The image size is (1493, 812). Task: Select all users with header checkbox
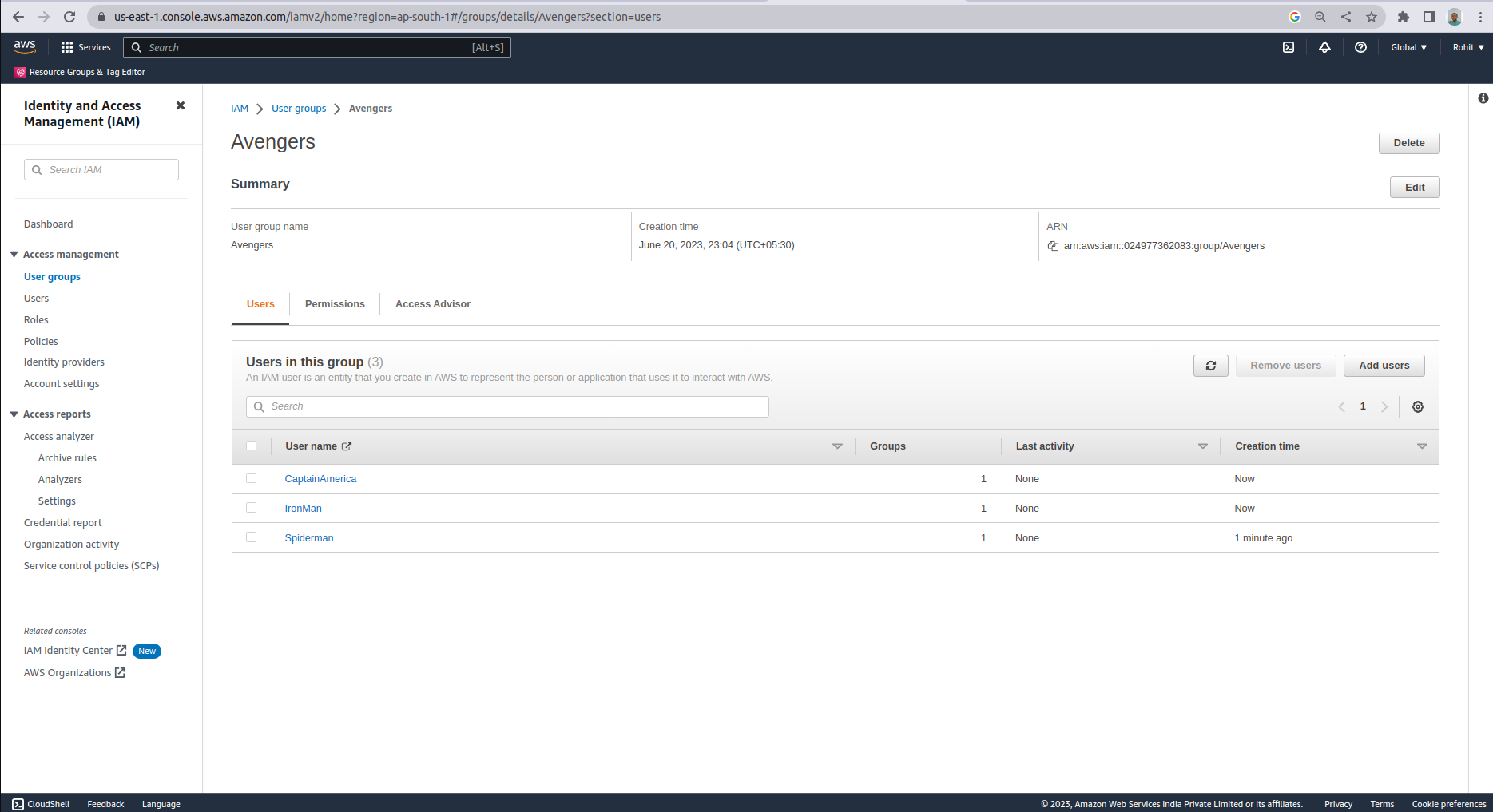(252, 446)
